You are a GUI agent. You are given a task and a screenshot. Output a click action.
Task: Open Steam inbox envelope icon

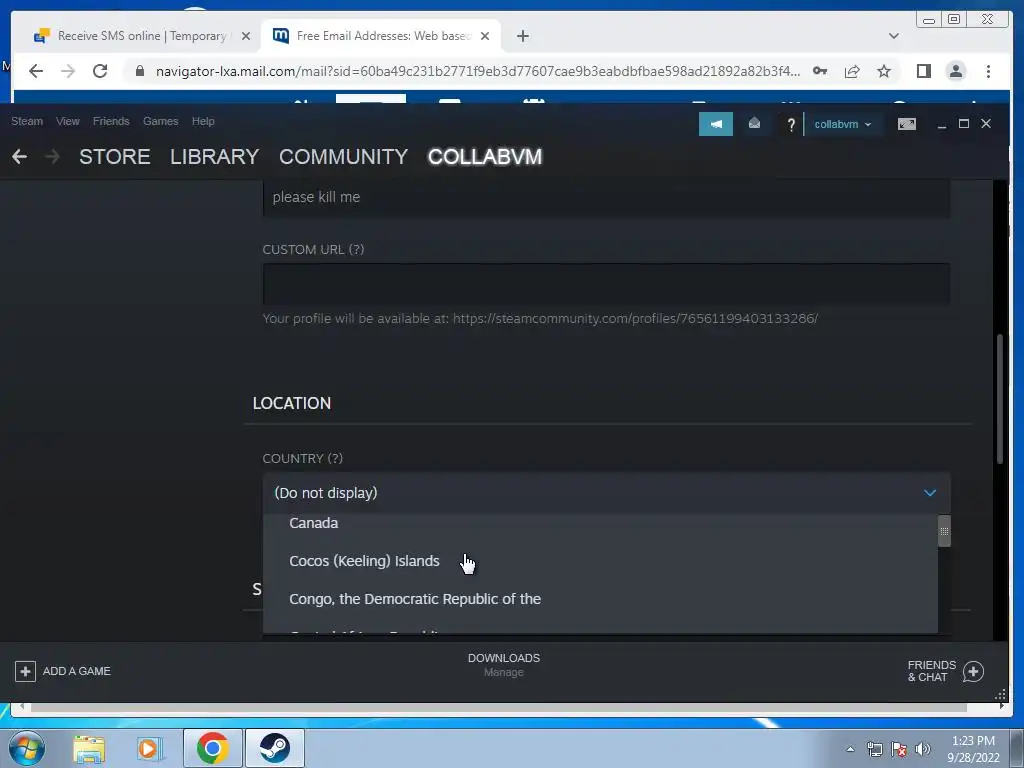point(754,123)
